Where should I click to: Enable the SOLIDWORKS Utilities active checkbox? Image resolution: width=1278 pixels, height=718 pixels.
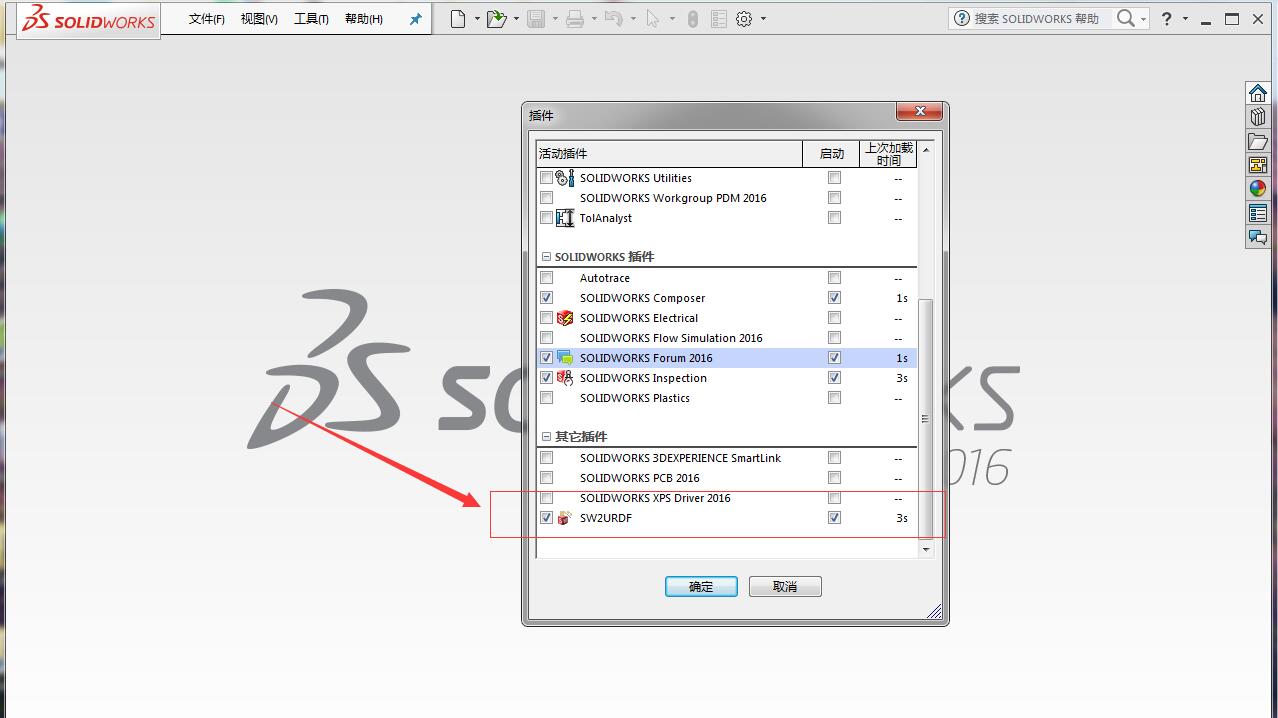pyautogui.click(x=546, y=178)
